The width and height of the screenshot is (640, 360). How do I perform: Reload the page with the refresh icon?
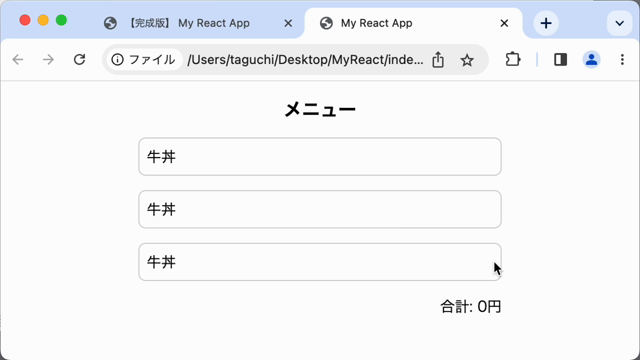tap(79, 60)
